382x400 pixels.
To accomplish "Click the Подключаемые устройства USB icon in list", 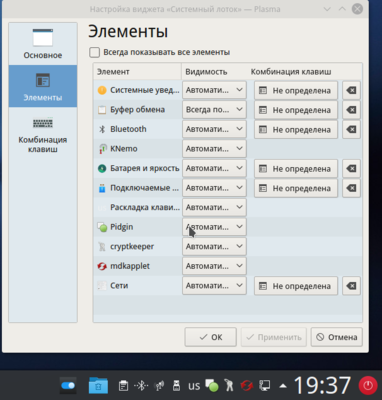I will [102, 188].
